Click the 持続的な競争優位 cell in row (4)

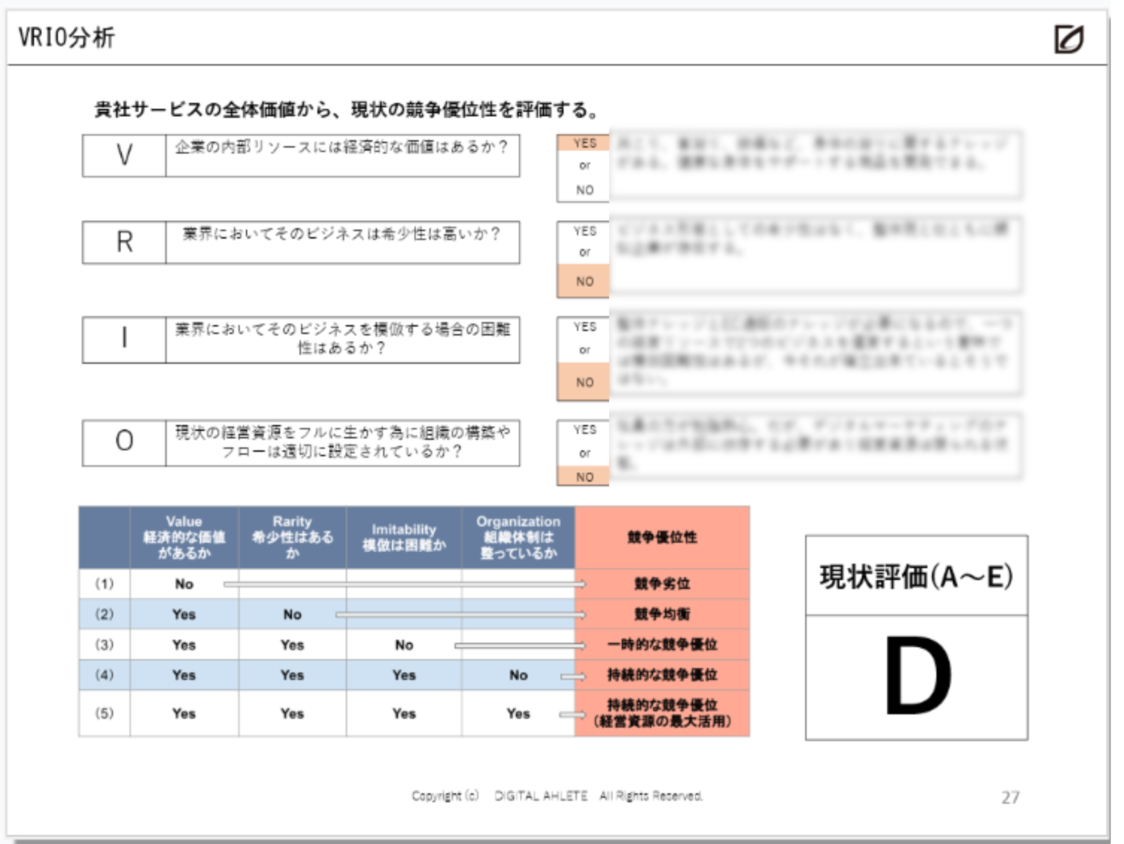pyautogui.click(x=662, y=675)
